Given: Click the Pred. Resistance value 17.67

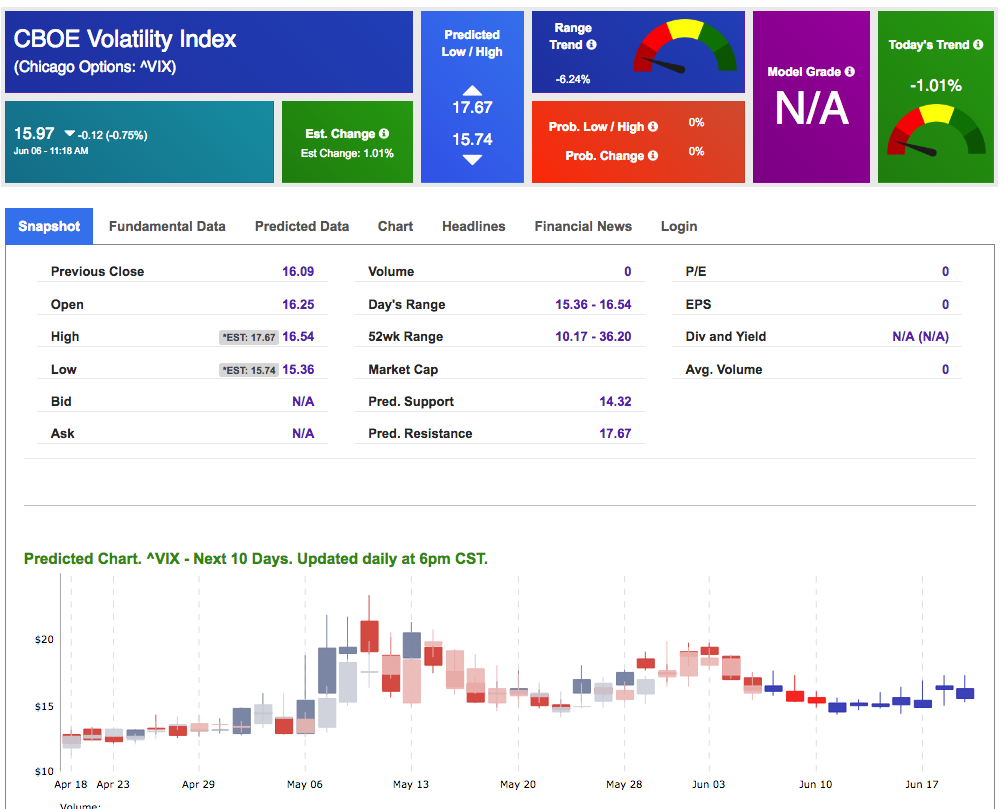Looking at the screenshot, I should coord(615,433).
